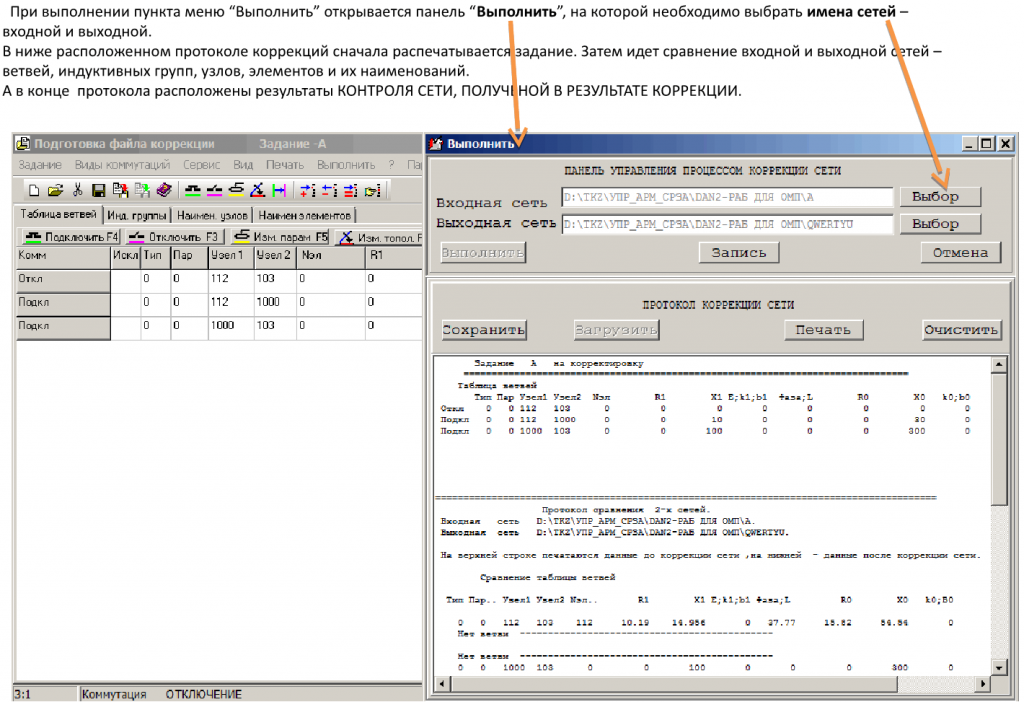Click the green connect branch toolbar icon
The height and width of the screenshot is (702, 1024).
[193, 190]
